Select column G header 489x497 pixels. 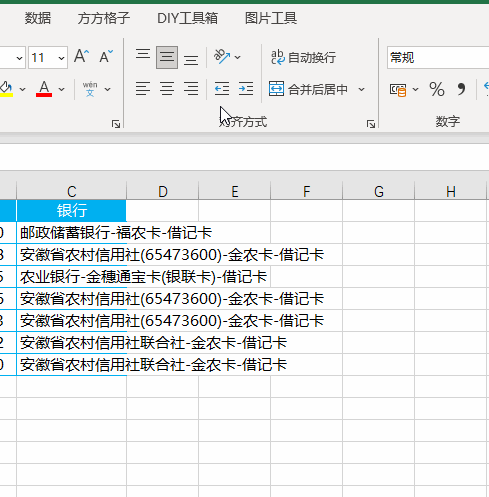(x=378, y=191)
